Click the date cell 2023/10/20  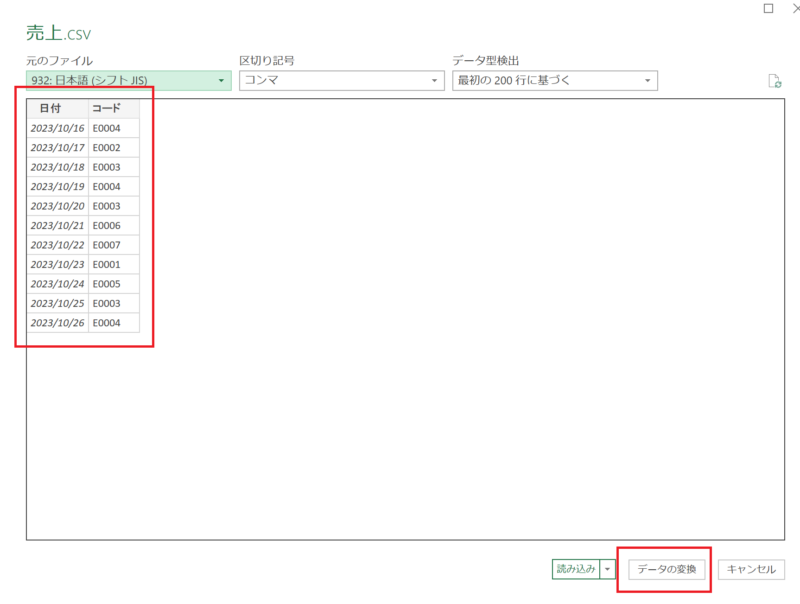(x=57, y=206)
